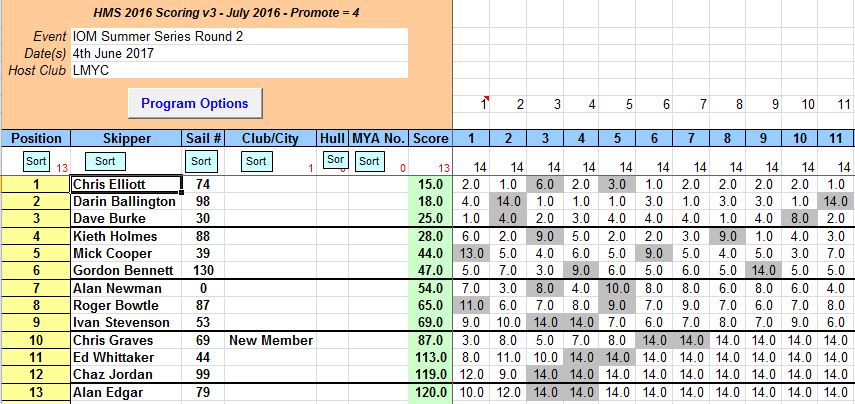Click the Host Club field LMYC
The width and height of the screenshot is (855, 404).
point(238,70)
